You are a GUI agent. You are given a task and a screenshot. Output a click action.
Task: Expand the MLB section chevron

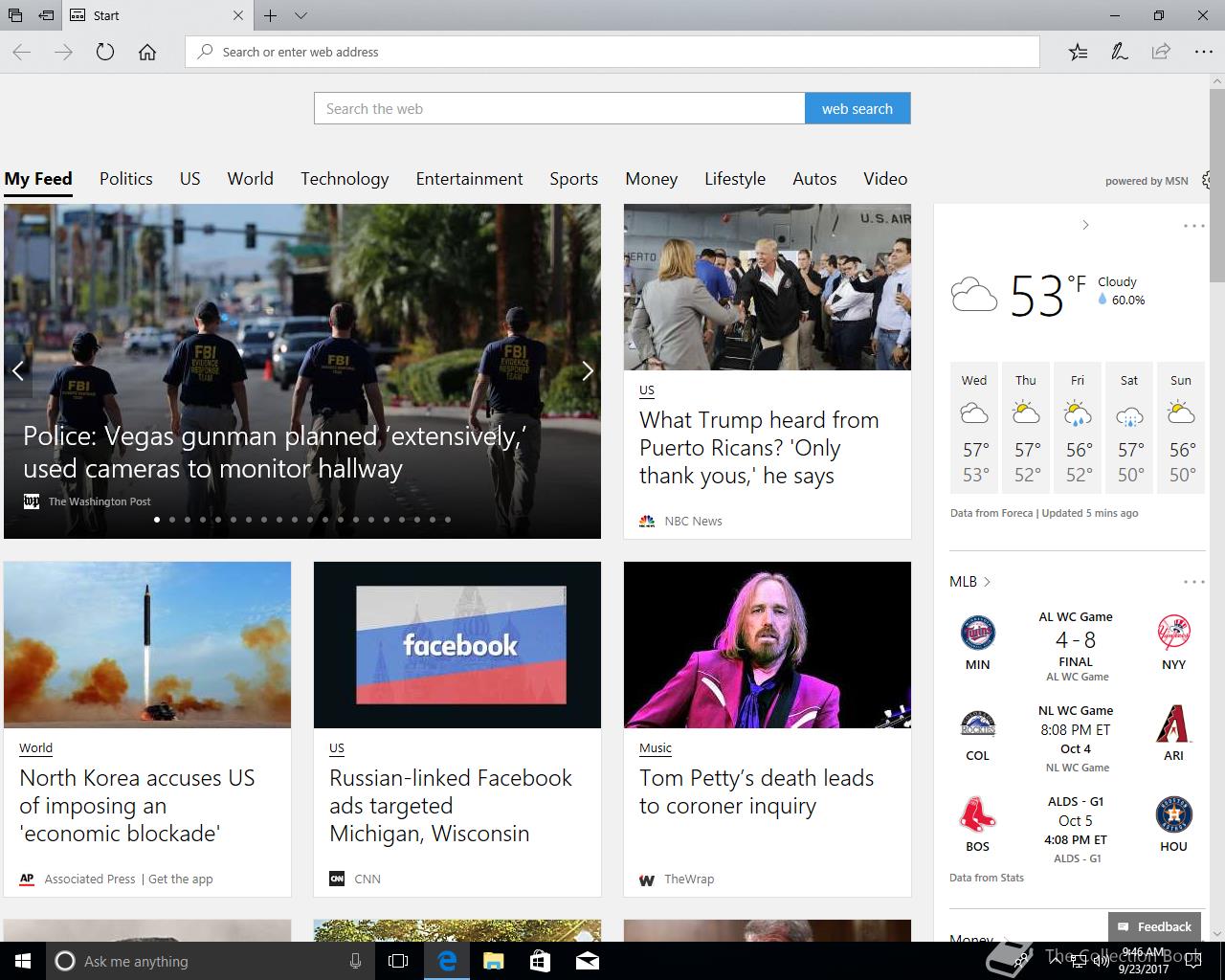click(x=987, y=582)
